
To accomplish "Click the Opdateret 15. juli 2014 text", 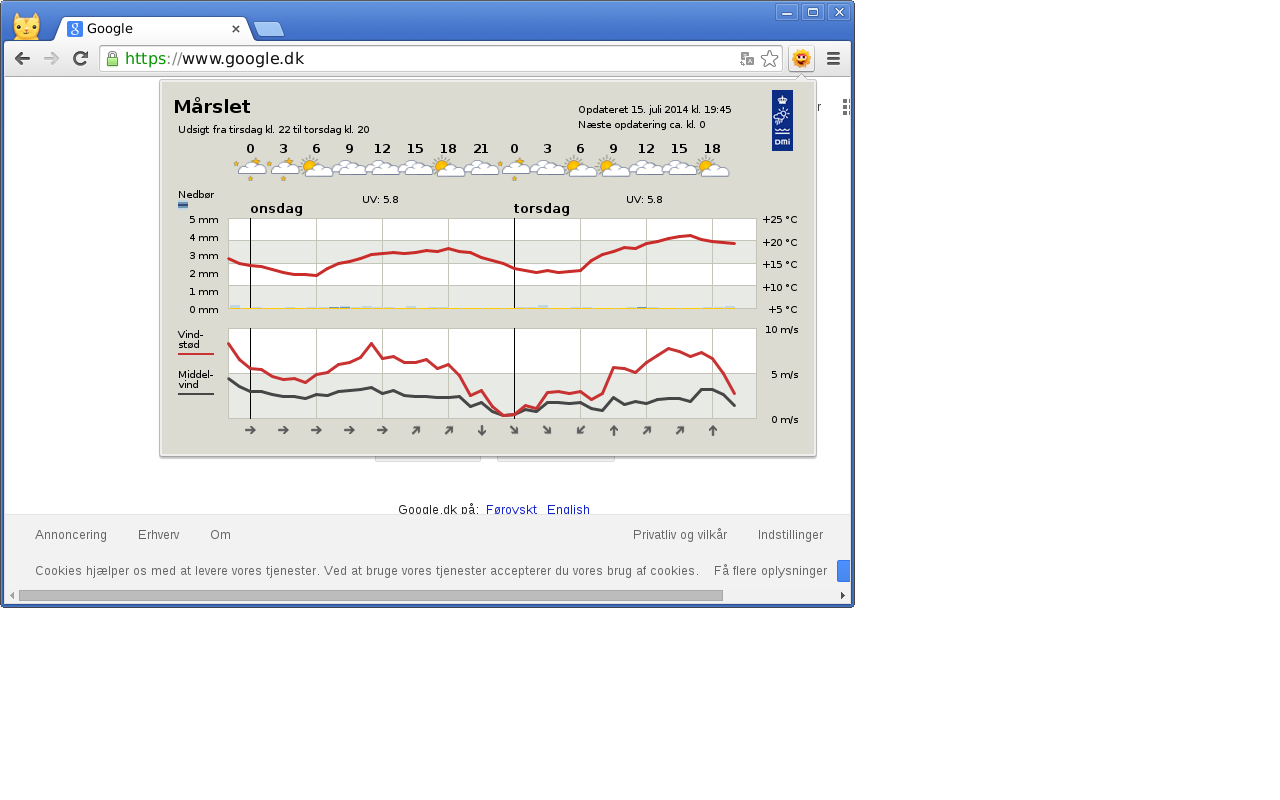I will click(654, 110).
